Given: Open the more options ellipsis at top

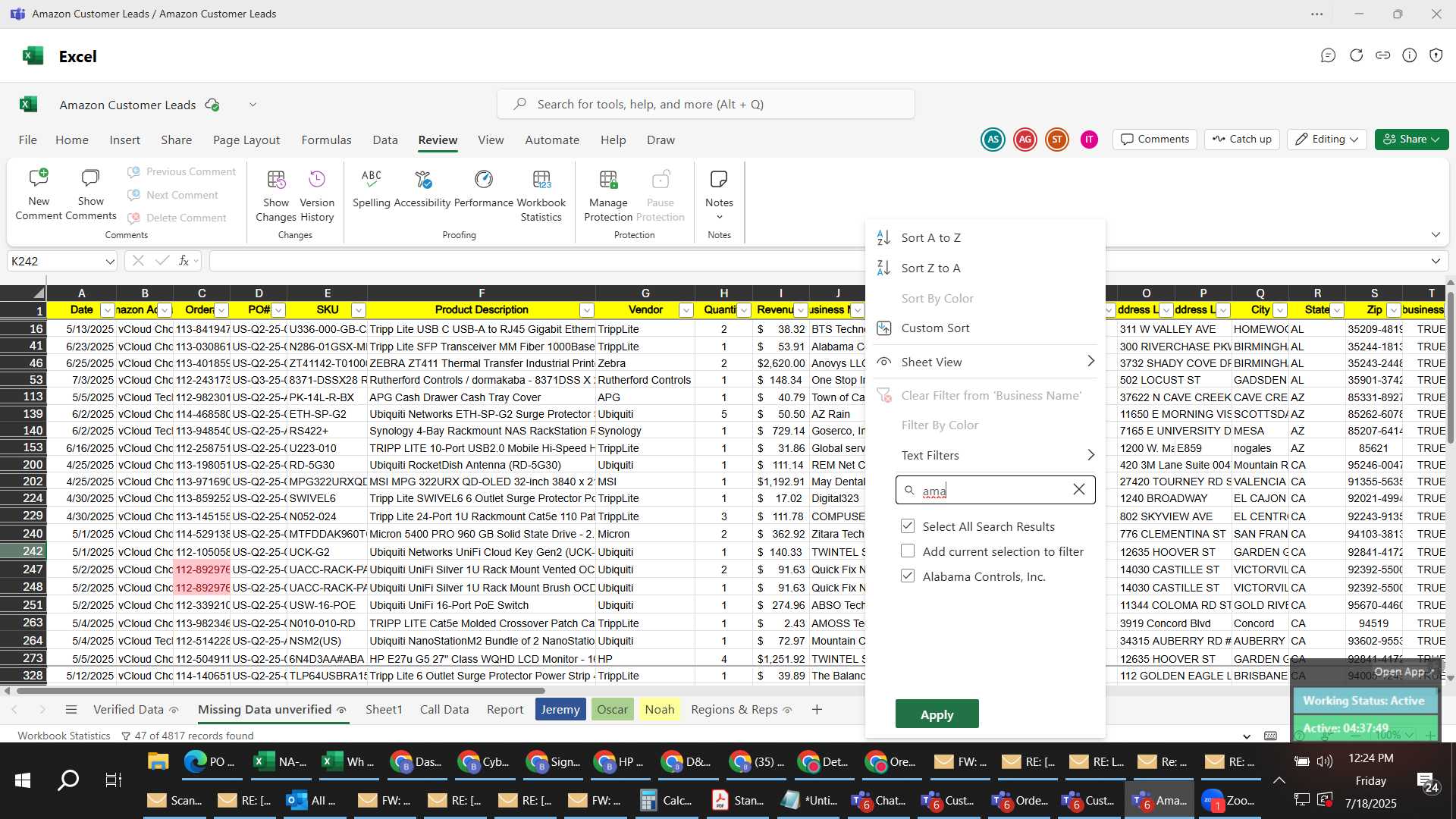Looking at the screenshot, I should (1317, 14).
